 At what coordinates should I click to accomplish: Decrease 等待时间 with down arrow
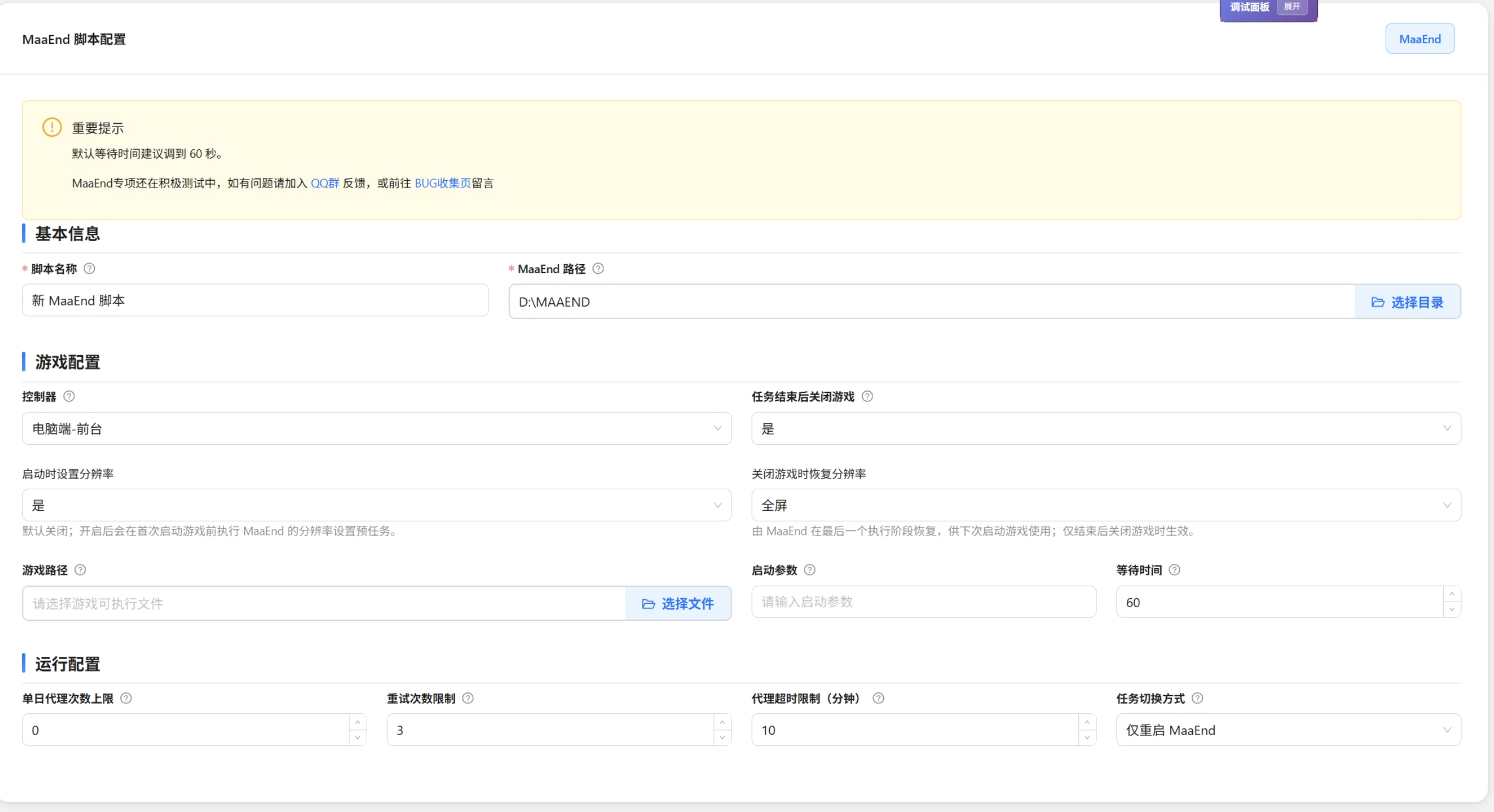(x=1452, y=610)
